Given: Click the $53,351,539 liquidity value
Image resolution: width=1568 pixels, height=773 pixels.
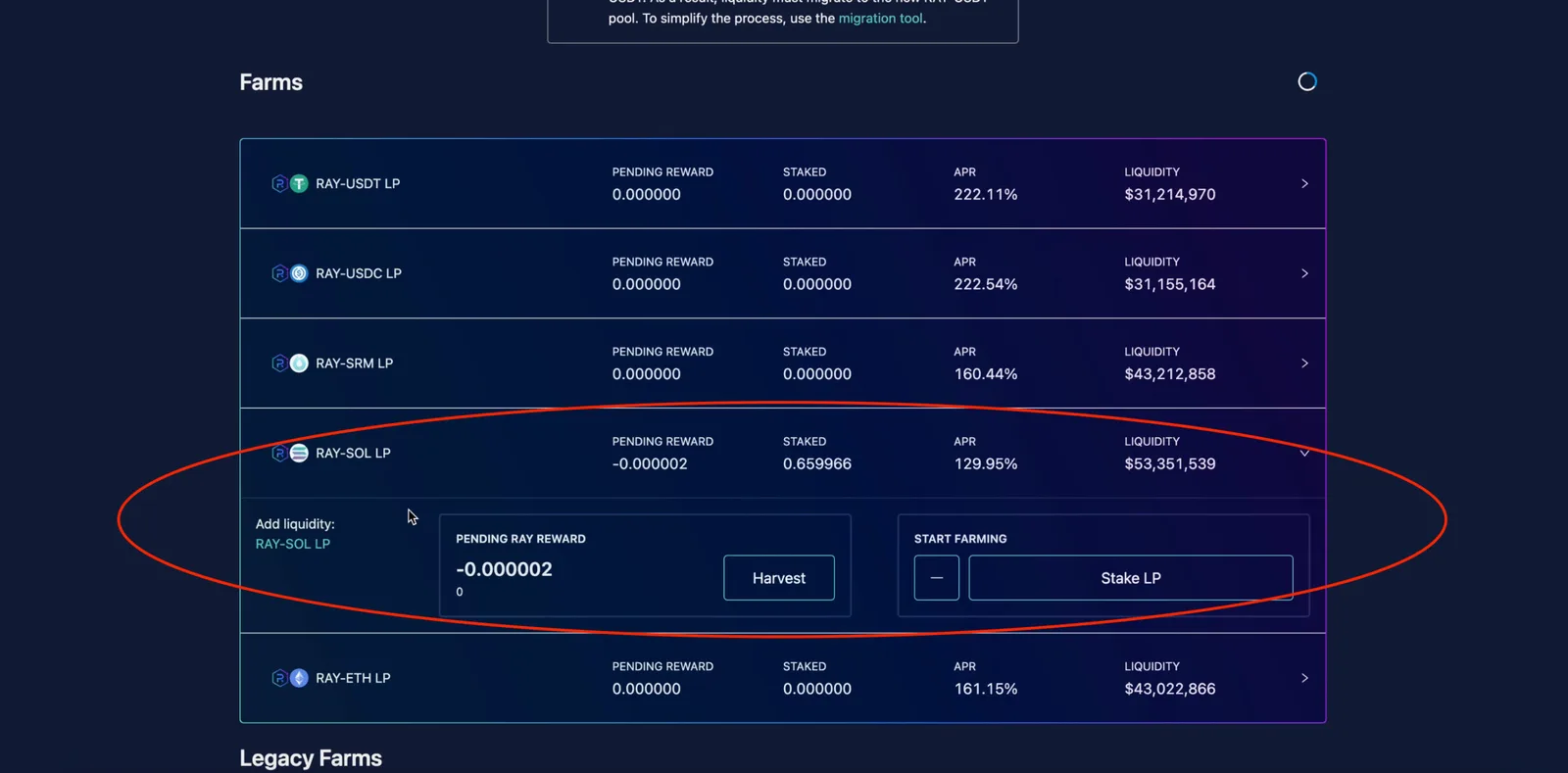Looking at the screenshot, I should coord(1170,464).
